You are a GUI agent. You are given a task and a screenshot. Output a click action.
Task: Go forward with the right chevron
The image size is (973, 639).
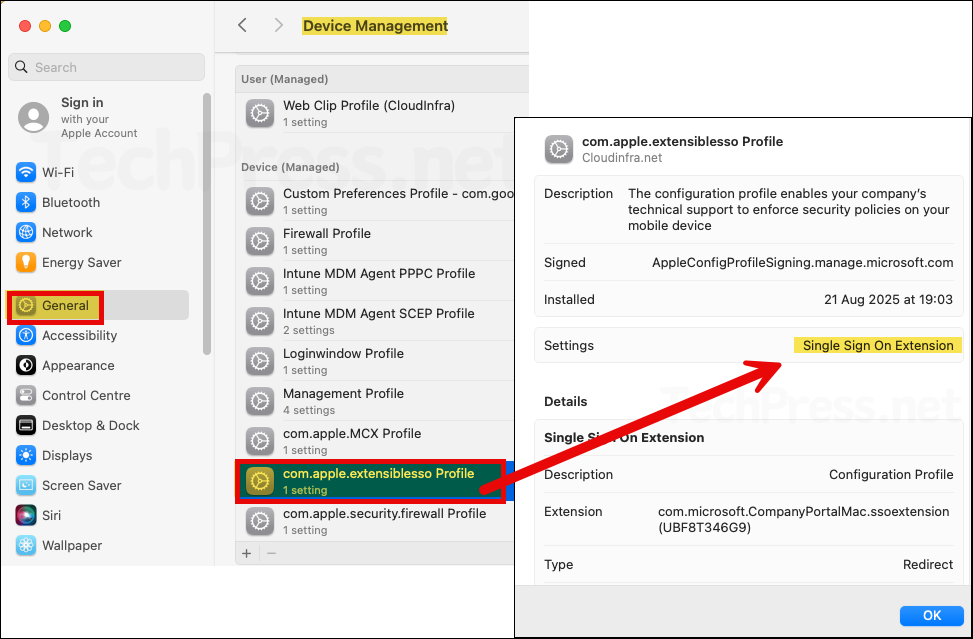pyautogui.click(x=279, y=25)
